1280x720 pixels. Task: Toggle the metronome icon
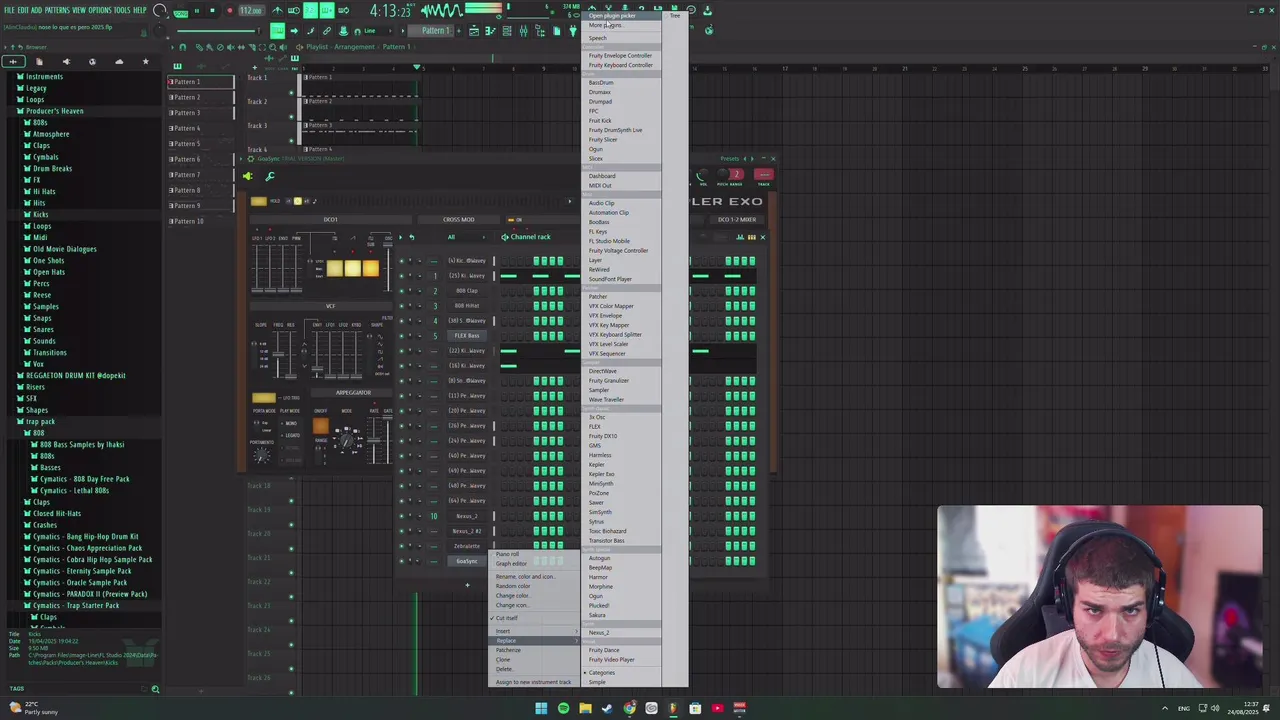277,10
